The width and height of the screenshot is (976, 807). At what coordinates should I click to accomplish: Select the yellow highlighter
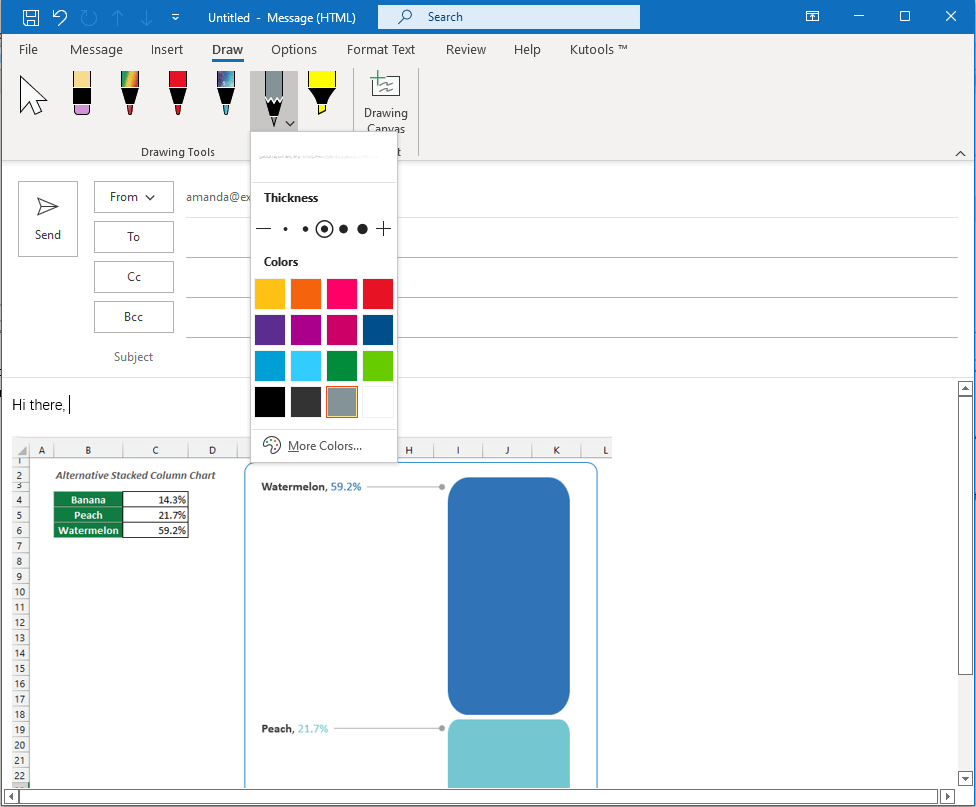(x=321, y=93)
